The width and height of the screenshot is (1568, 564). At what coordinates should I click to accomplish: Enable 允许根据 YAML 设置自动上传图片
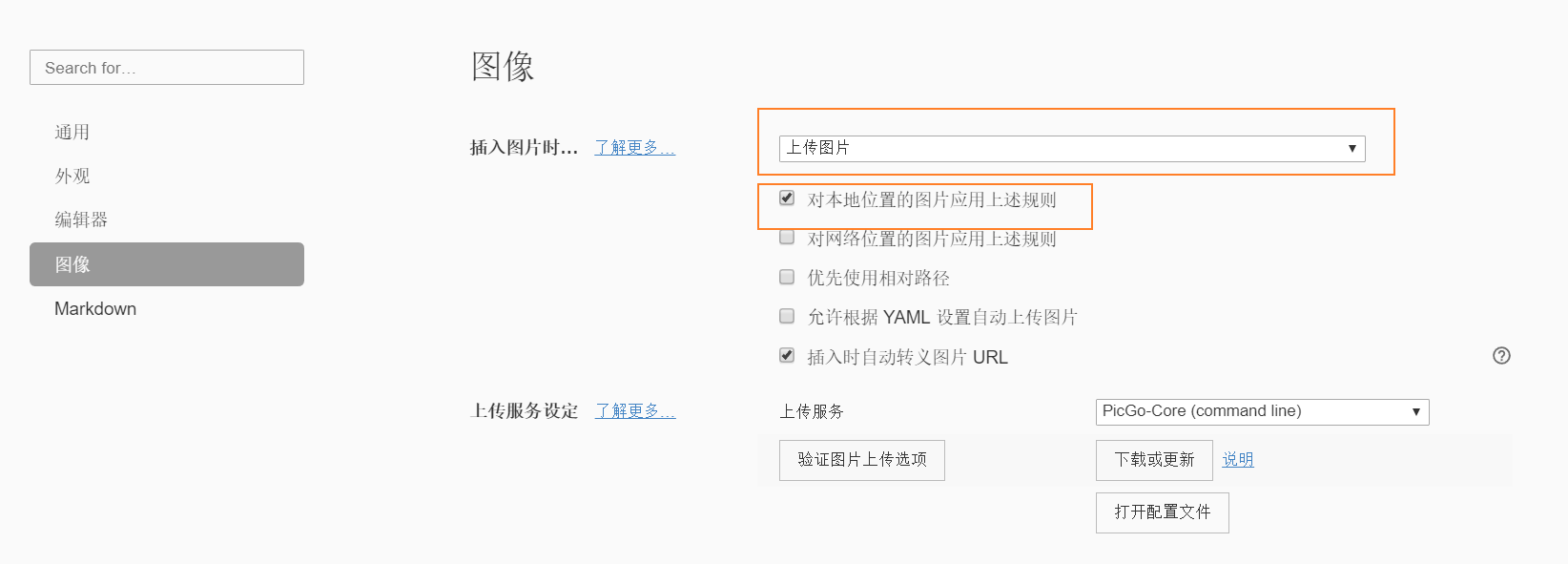coord(786,316)
